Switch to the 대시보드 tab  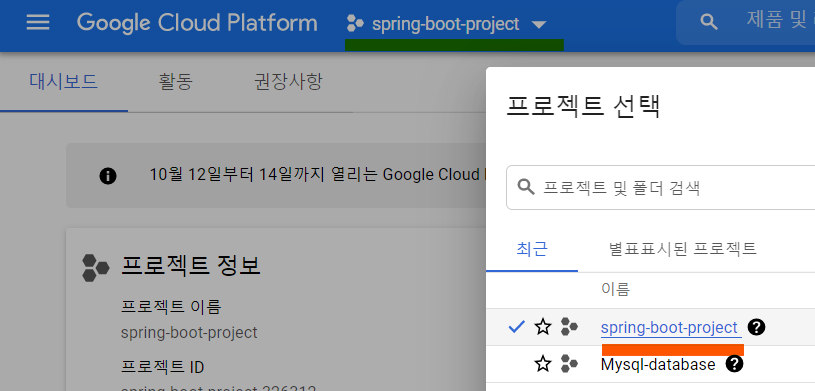coord(63,82)
